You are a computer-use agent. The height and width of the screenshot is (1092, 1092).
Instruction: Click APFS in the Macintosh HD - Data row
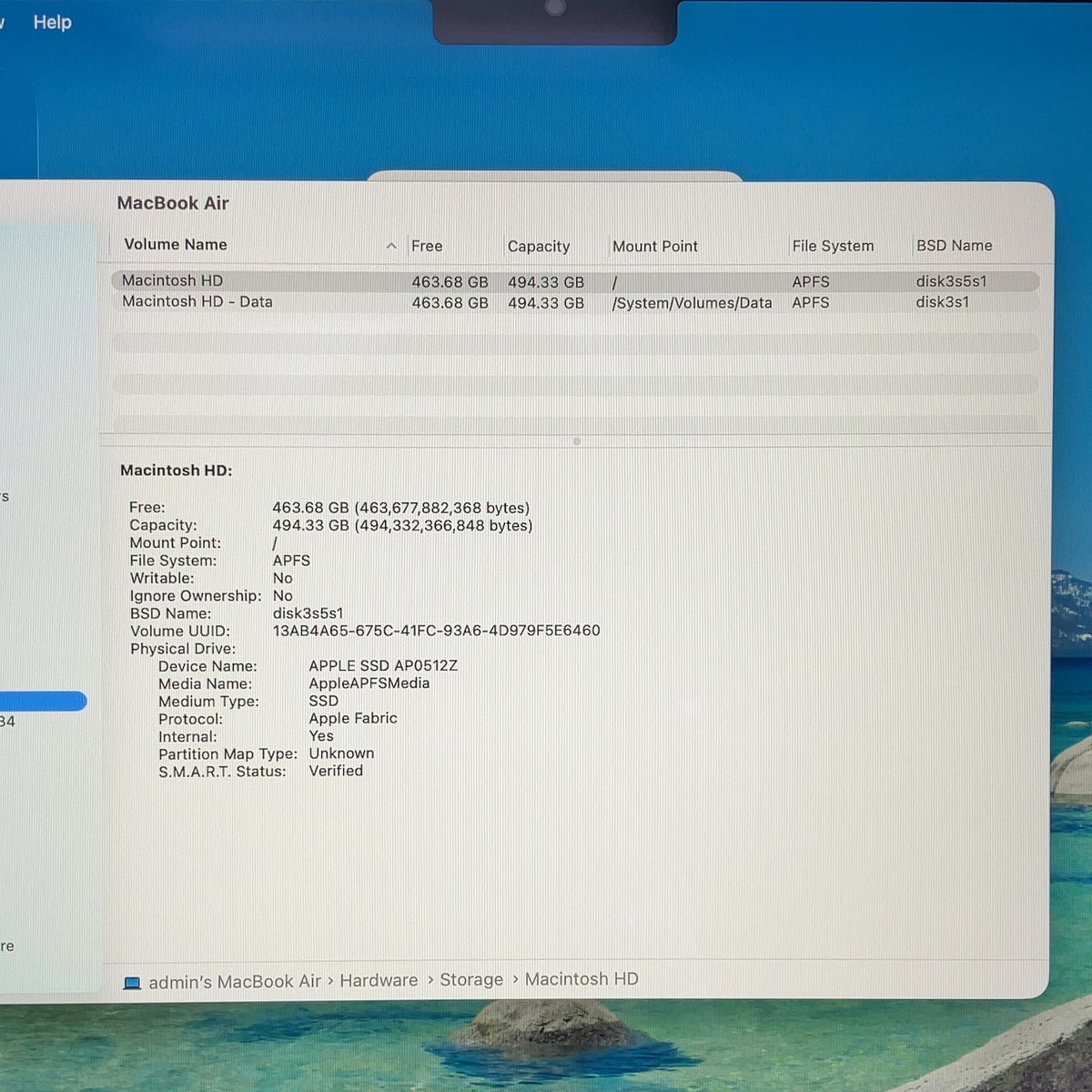tap(811, 302)
